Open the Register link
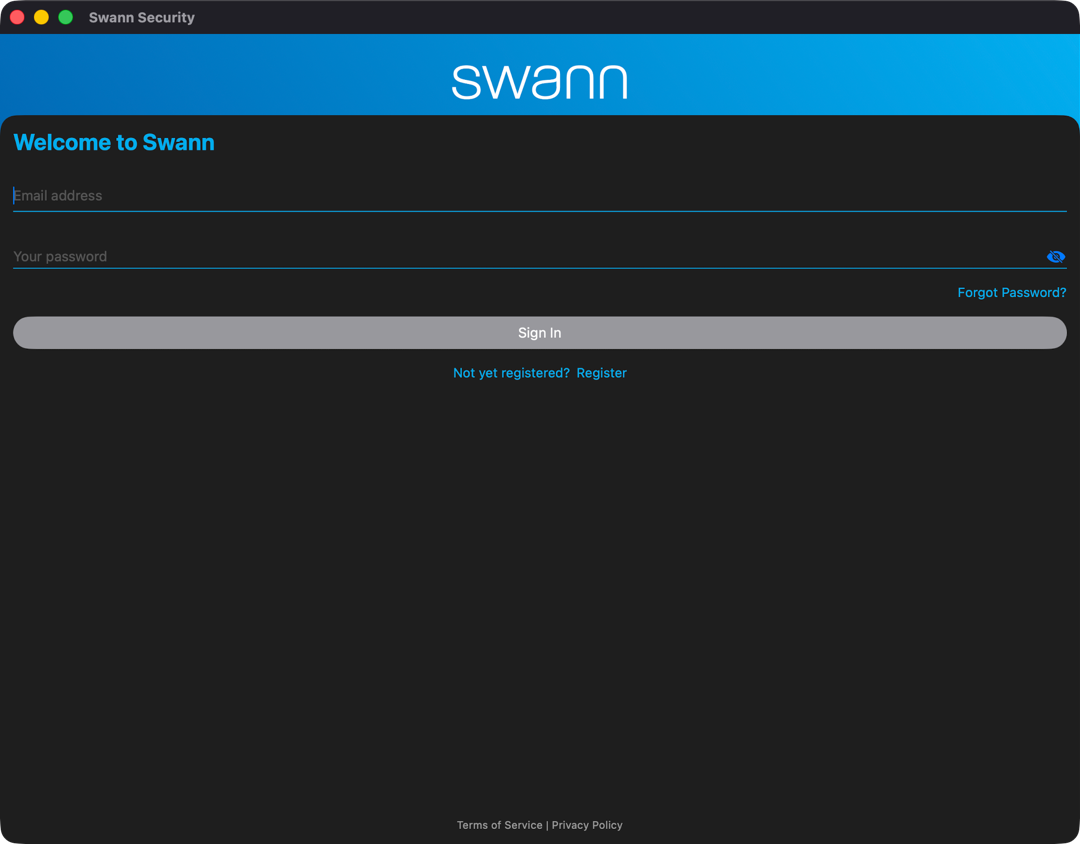The height and width of the screenshot is (844, 1080). (x=601, y=373)
